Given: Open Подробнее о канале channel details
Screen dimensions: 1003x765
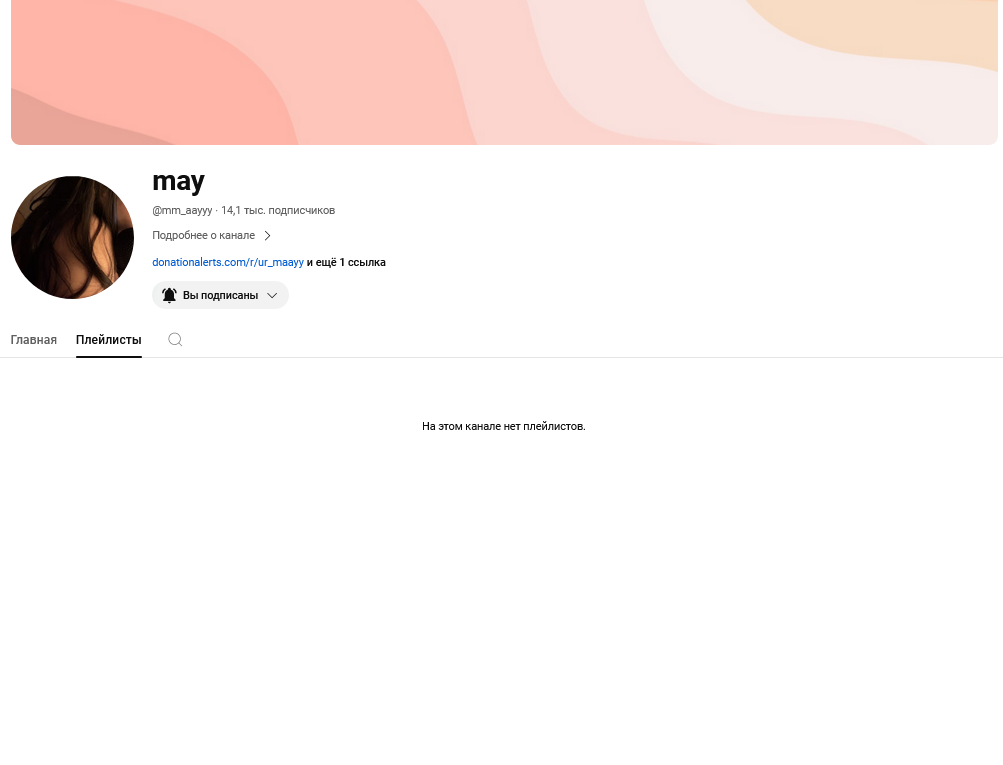Looking at the screenshot, I should pyautogui.click(x=203, y=235).
